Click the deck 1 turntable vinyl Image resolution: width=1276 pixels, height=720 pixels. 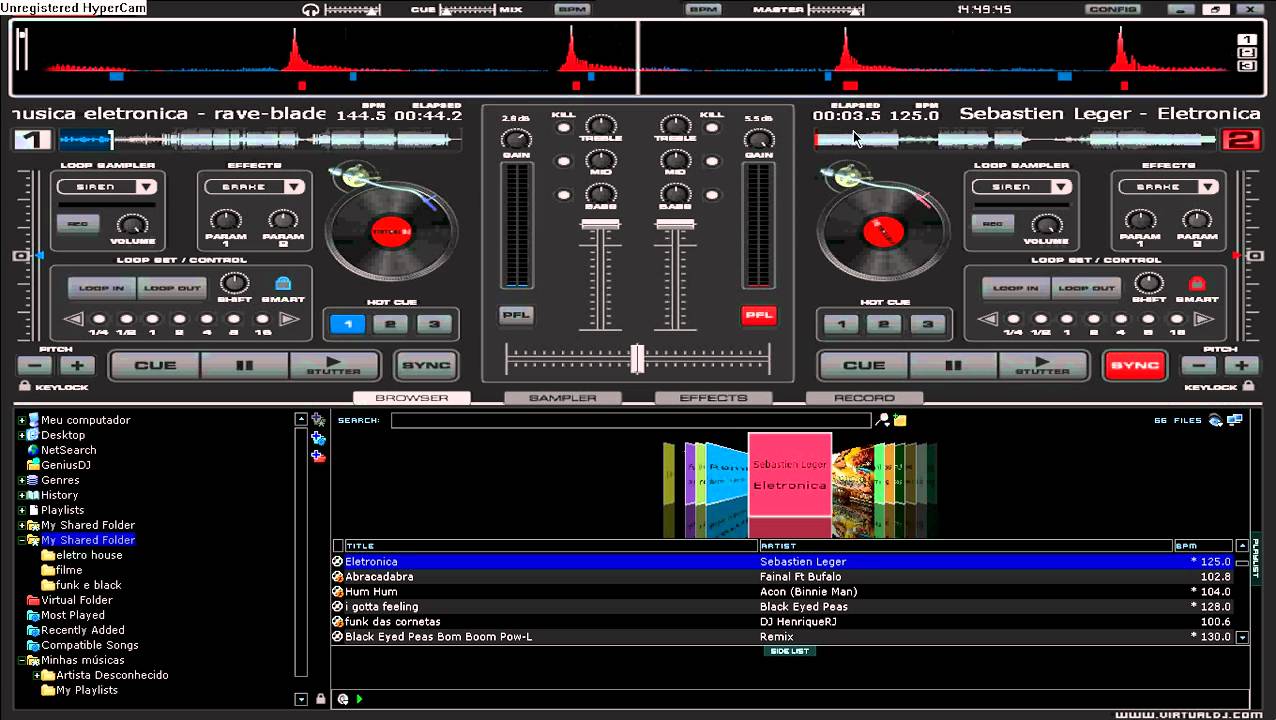(391, 231)
